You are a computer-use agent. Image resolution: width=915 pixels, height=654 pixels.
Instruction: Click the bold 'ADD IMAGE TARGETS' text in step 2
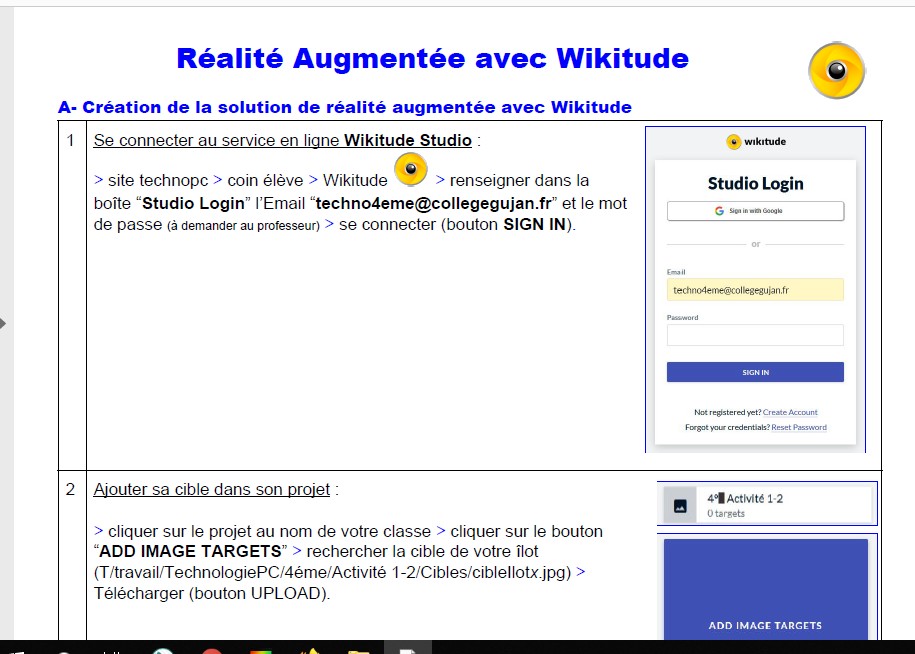(x=190, y=551)
